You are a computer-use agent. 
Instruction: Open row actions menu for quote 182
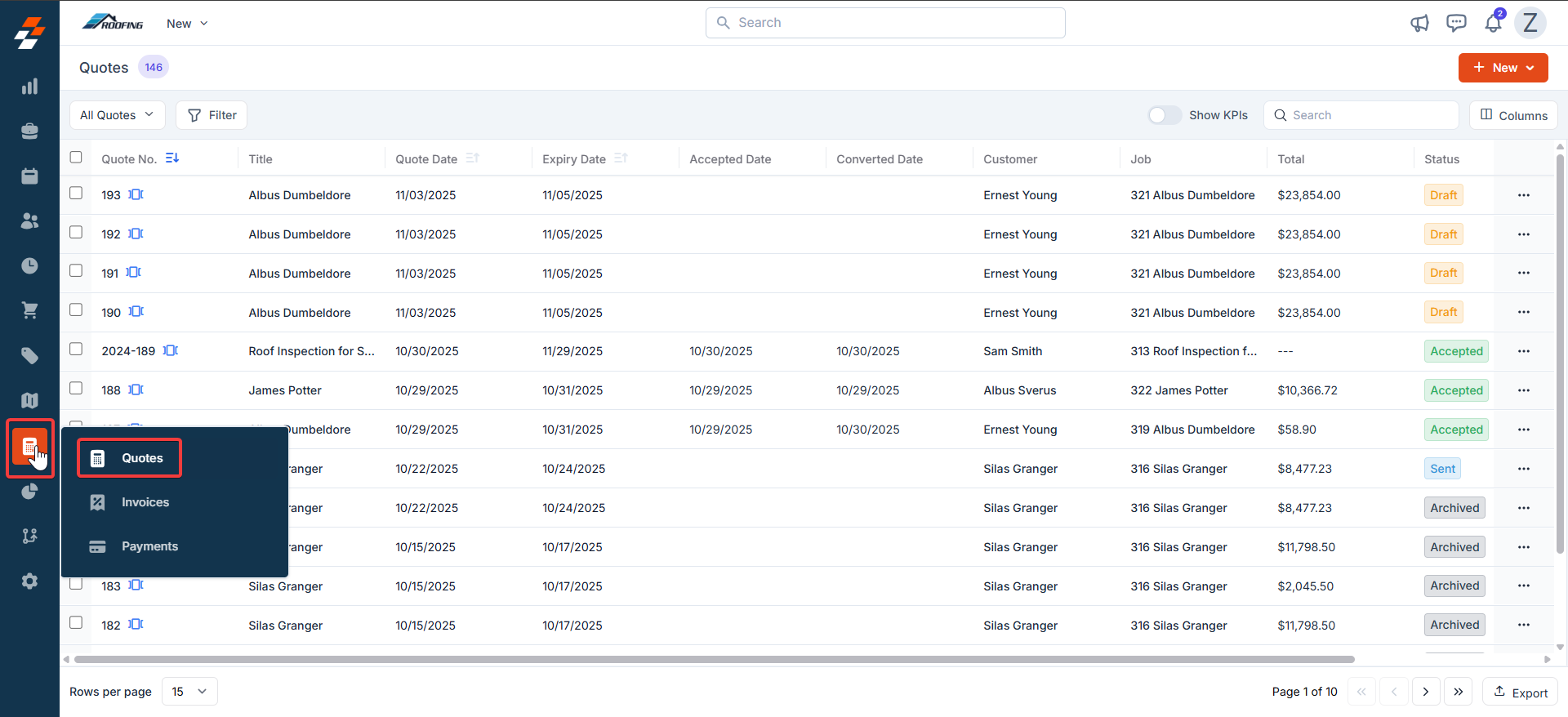click(x=1524, y=625)
